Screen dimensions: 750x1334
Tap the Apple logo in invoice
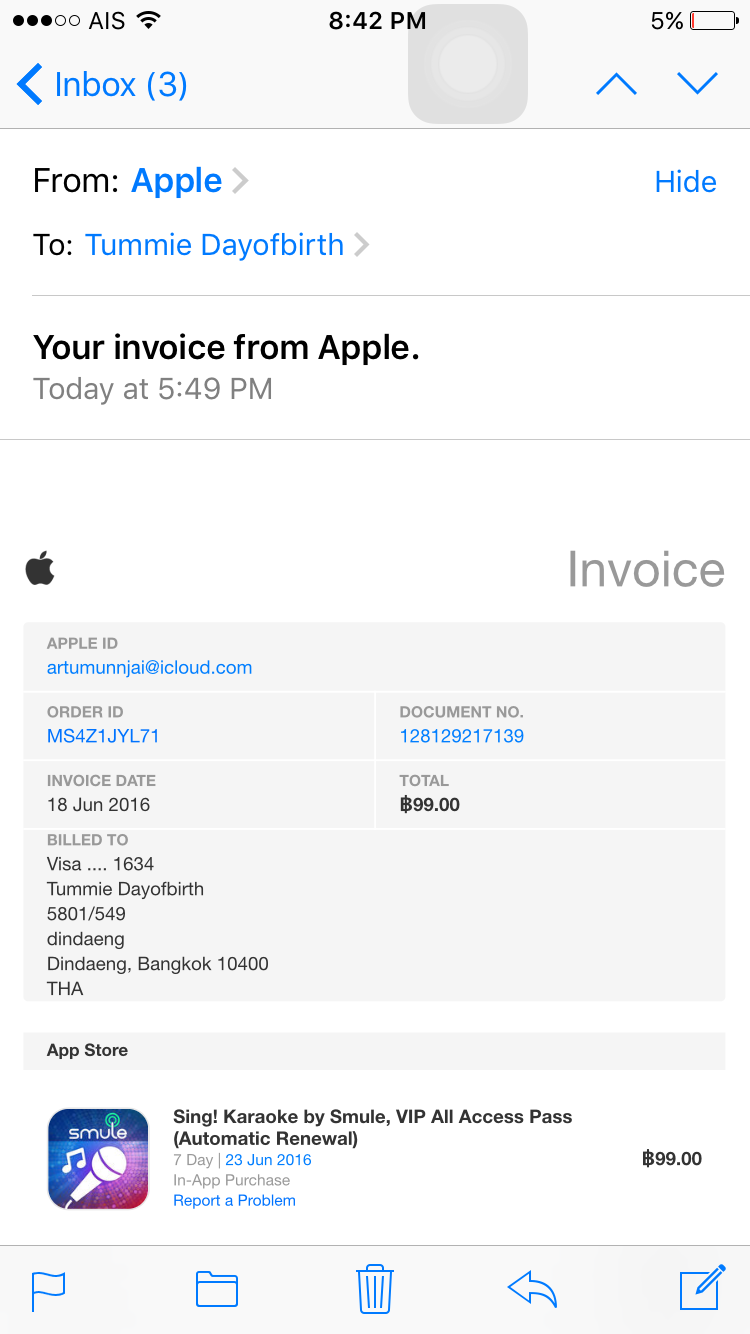point(40,569)
